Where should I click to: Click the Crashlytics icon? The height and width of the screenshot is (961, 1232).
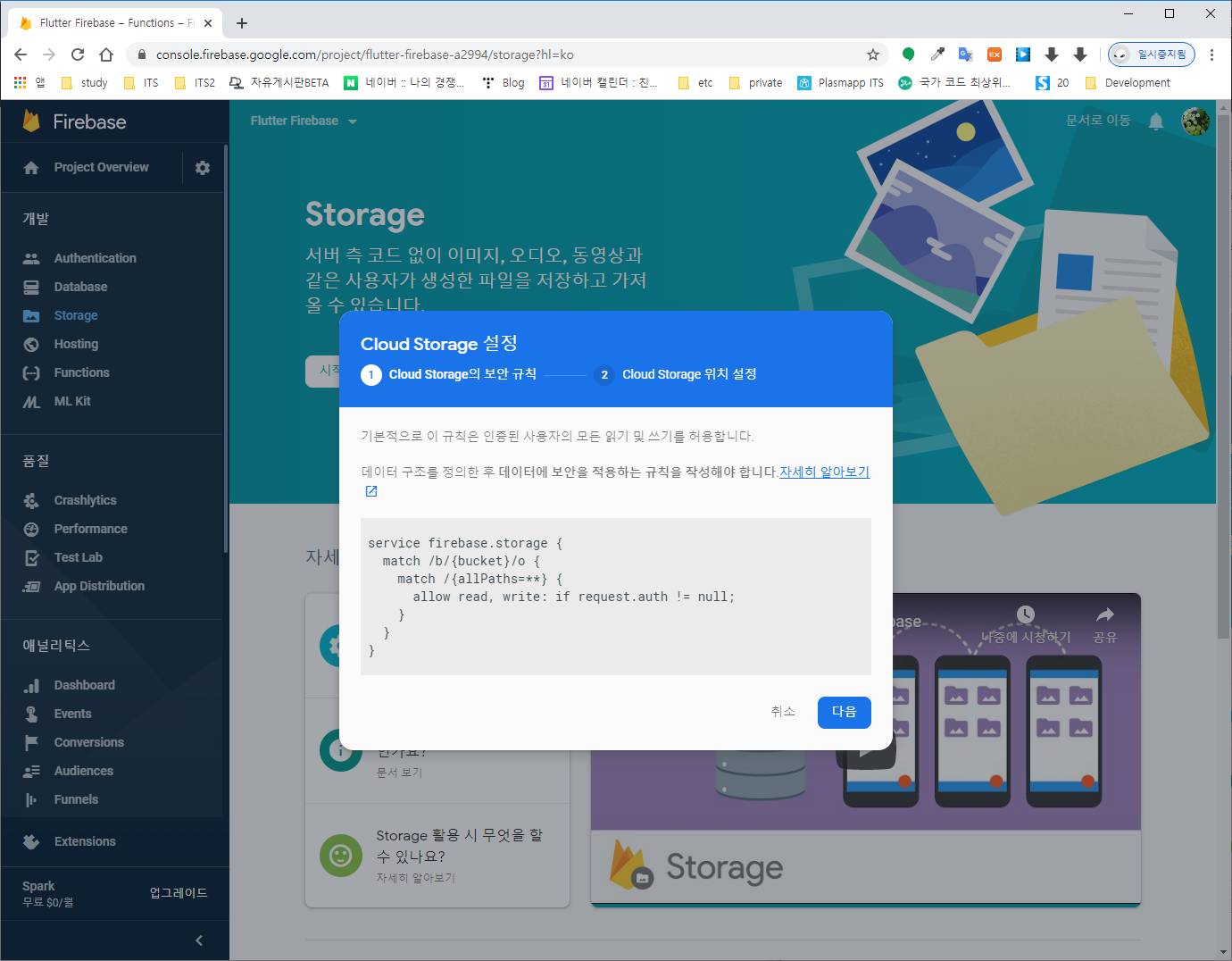point(31,500)
